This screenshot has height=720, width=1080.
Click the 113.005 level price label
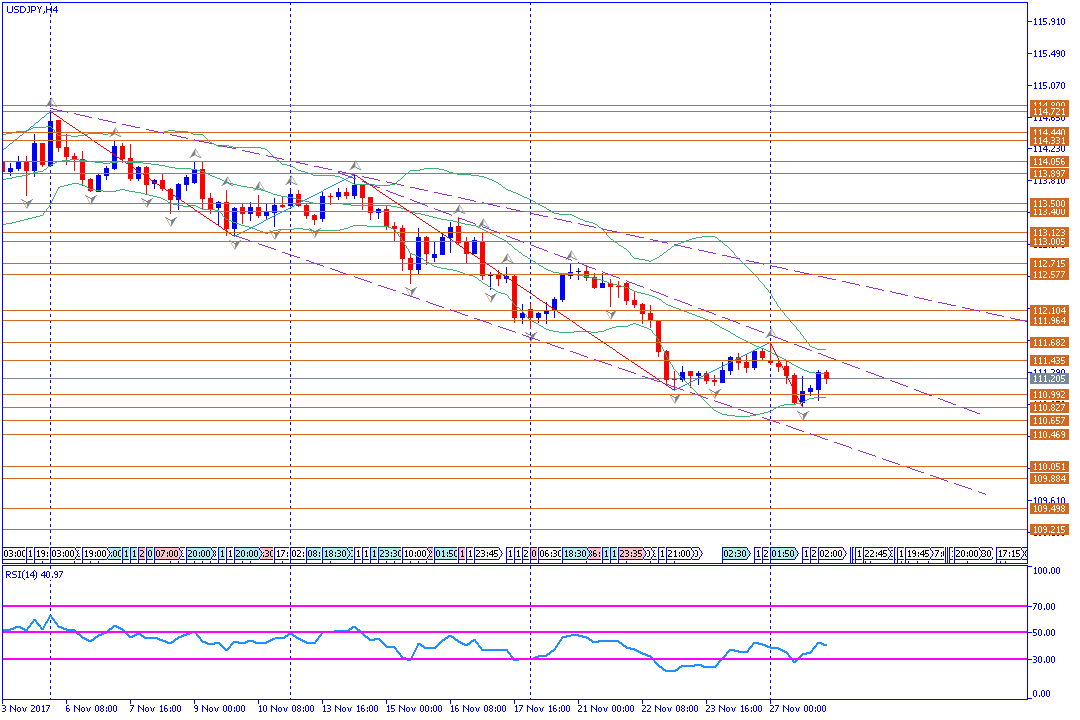(x=1048, y=242)
